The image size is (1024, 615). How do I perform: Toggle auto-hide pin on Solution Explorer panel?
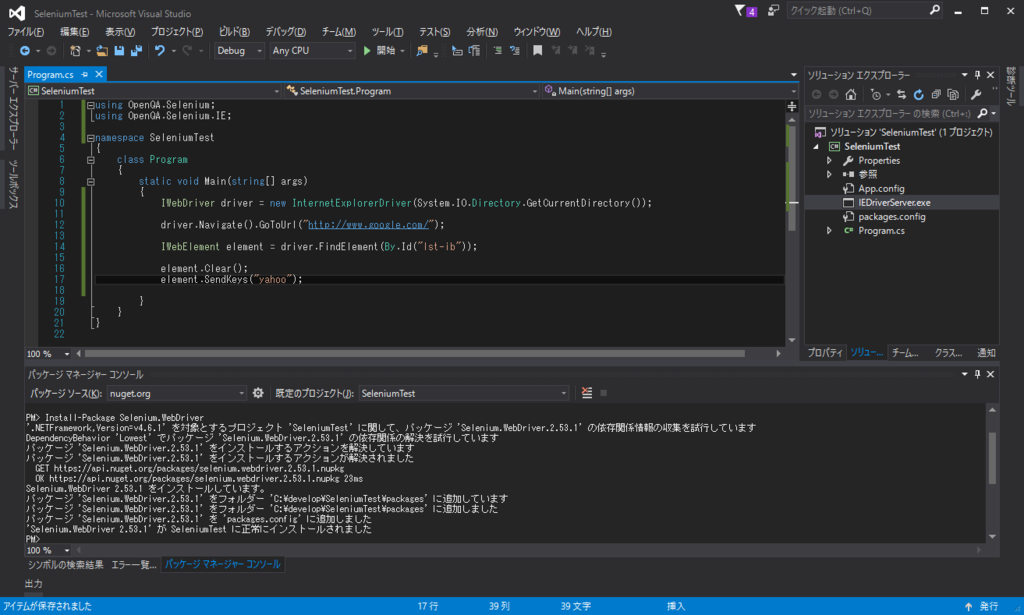977,75
